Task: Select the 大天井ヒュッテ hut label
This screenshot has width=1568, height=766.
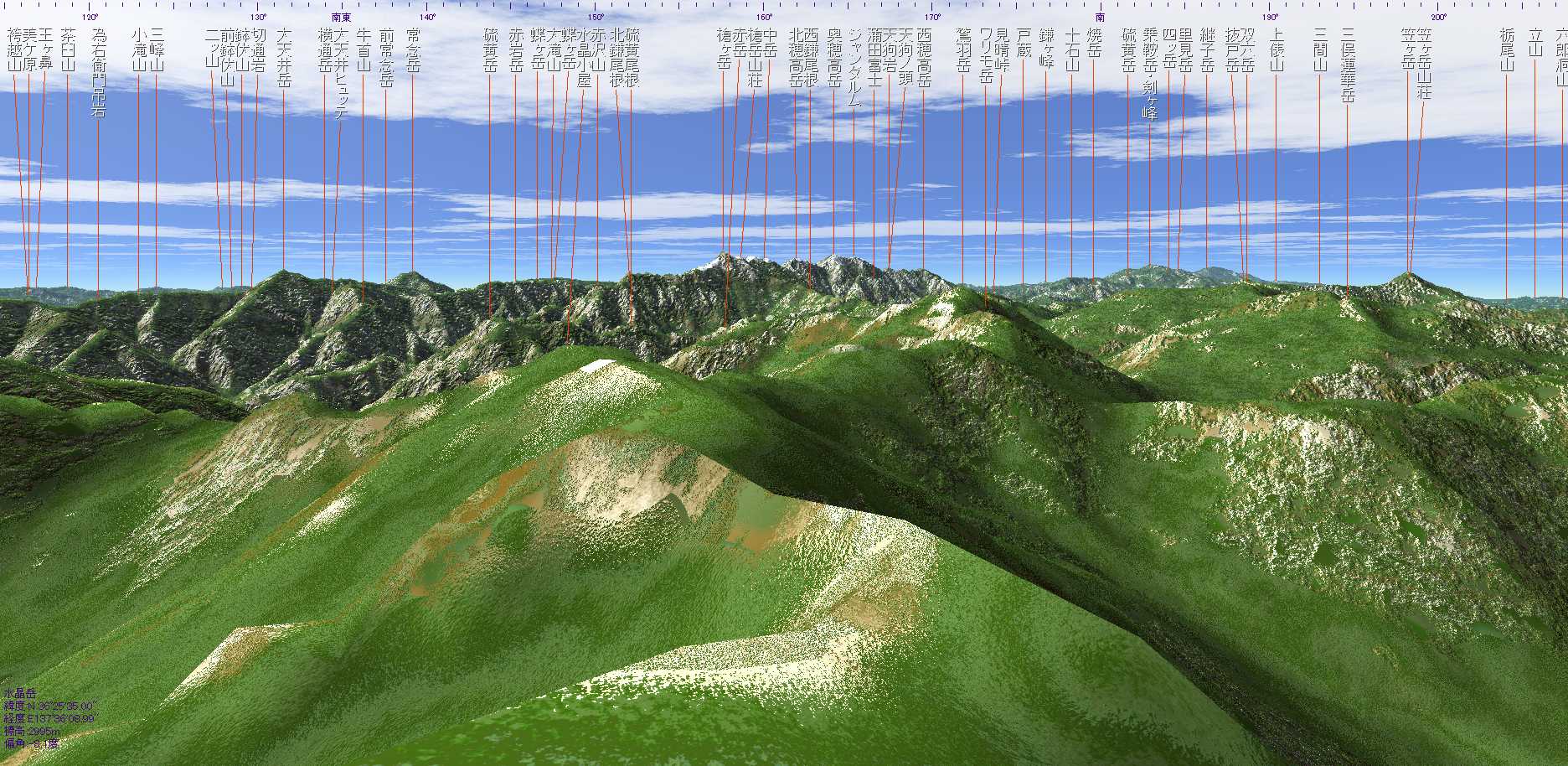Action: (340, 72)
